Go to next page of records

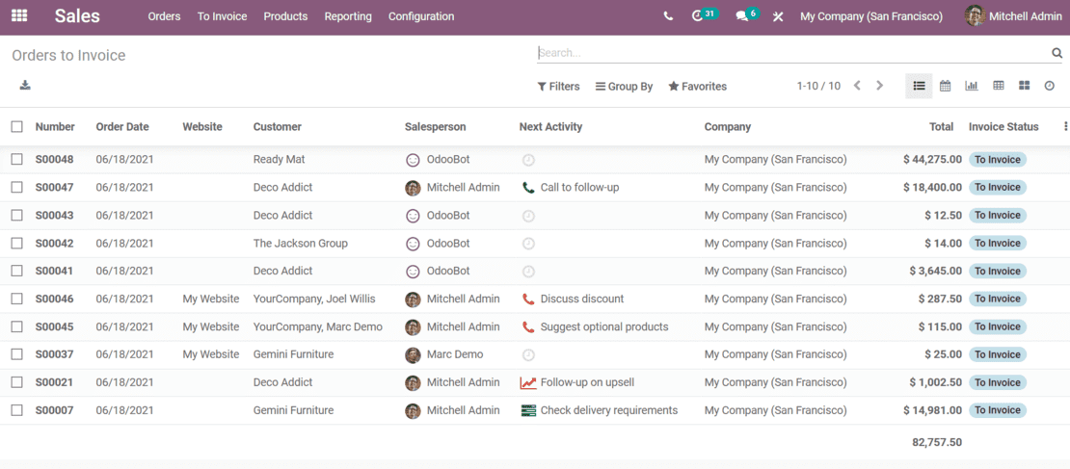[x=880, y=86]
